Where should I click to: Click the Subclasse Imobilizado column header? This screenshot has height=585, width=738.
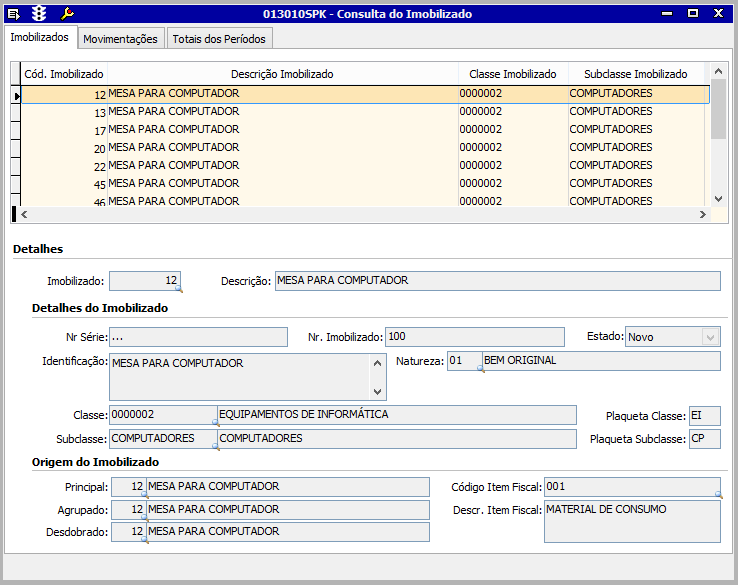pyautogui.click(x=635, y=74)
